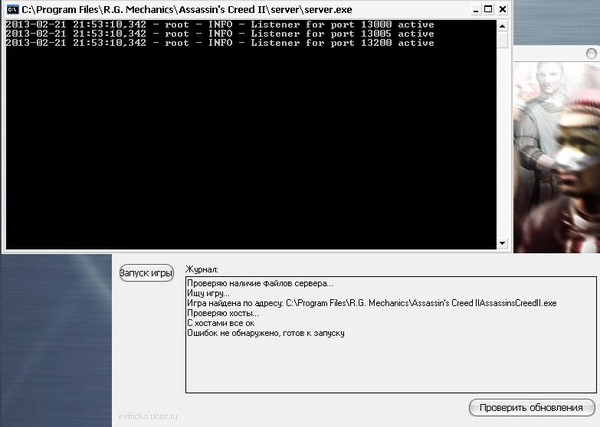
Task: Select the port 13005 listener console line
Action: click(x=220, y=34)
